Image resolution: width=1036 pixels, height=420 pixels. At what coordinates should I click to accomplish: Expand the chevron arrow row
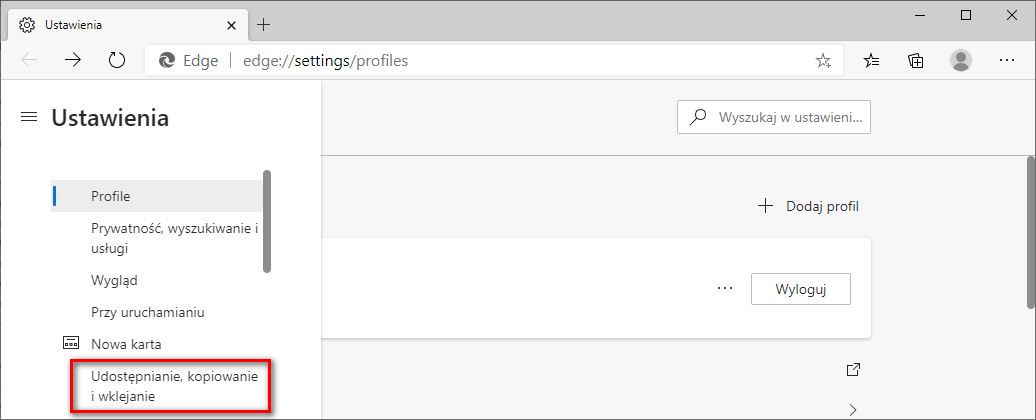(853, 408)
